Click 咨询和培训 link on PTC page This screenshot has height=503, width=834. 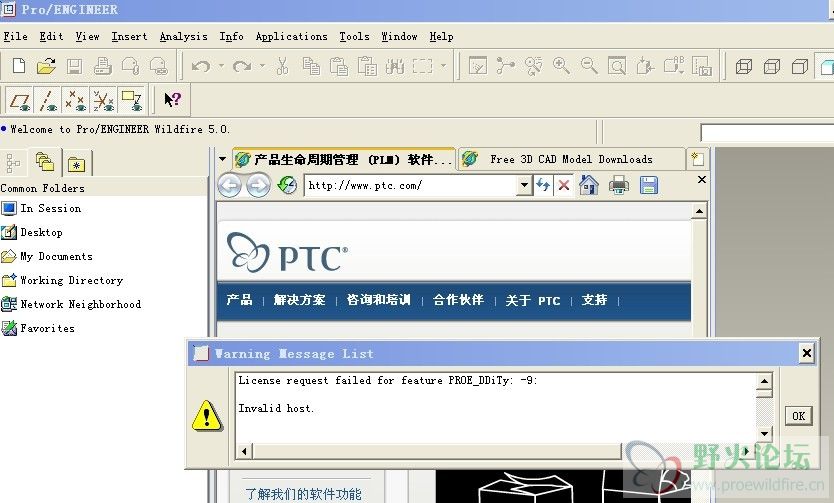(x=378, y=300)
